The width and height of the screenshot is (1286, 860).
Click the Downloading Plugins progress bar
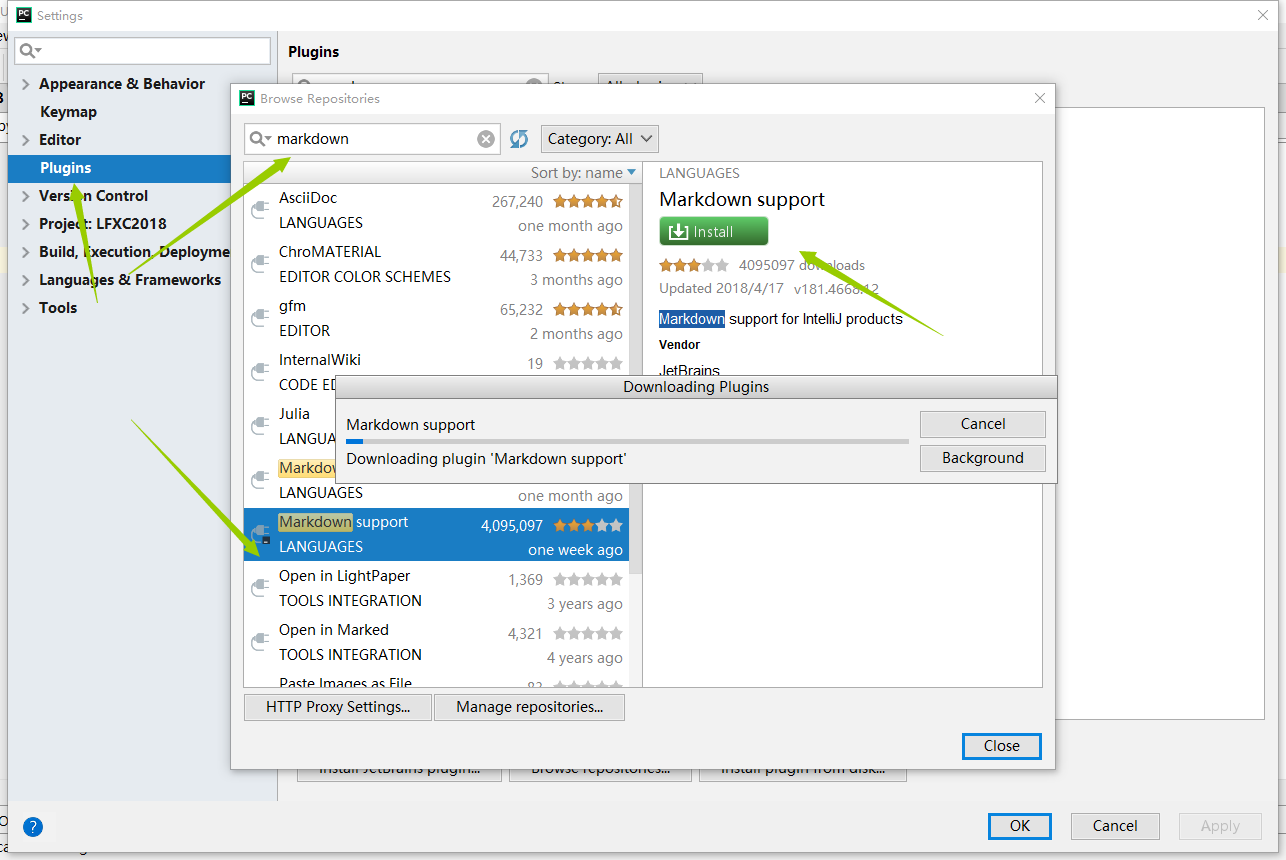coord(628,441)
